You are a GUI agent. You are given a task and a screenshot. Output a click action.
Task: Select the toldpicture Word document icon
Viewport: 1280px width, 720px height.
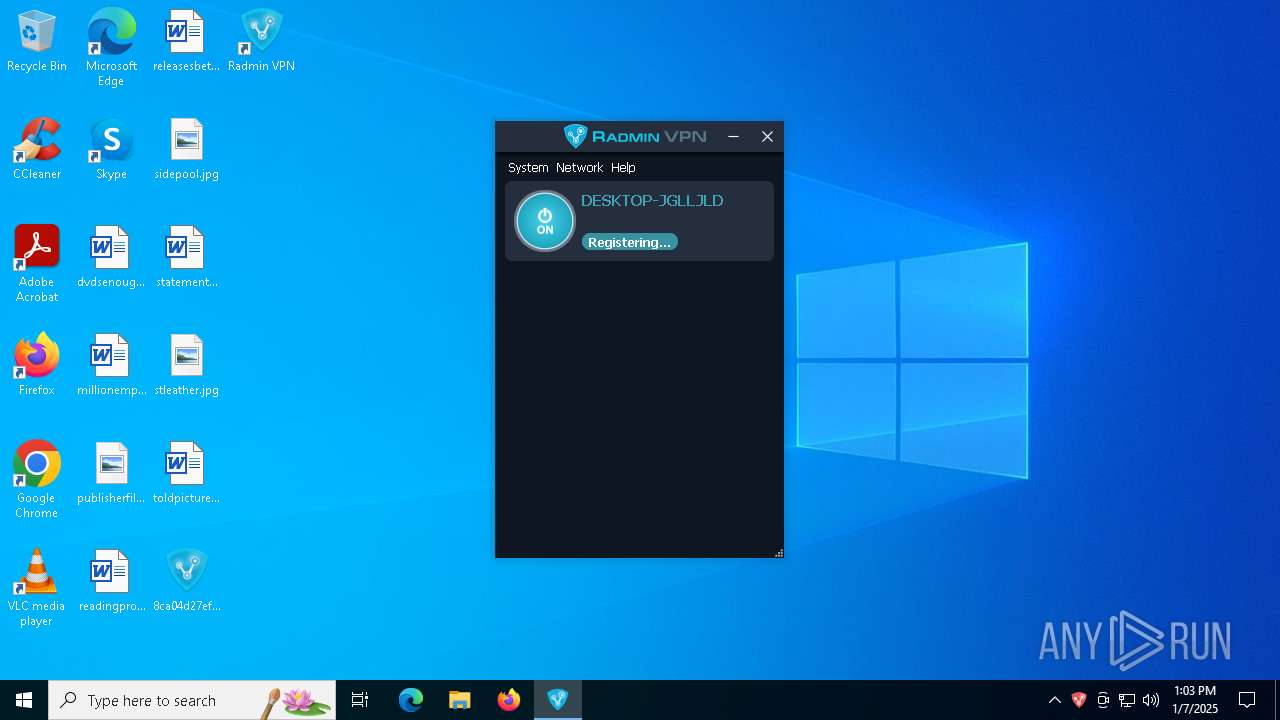[186, 474]
